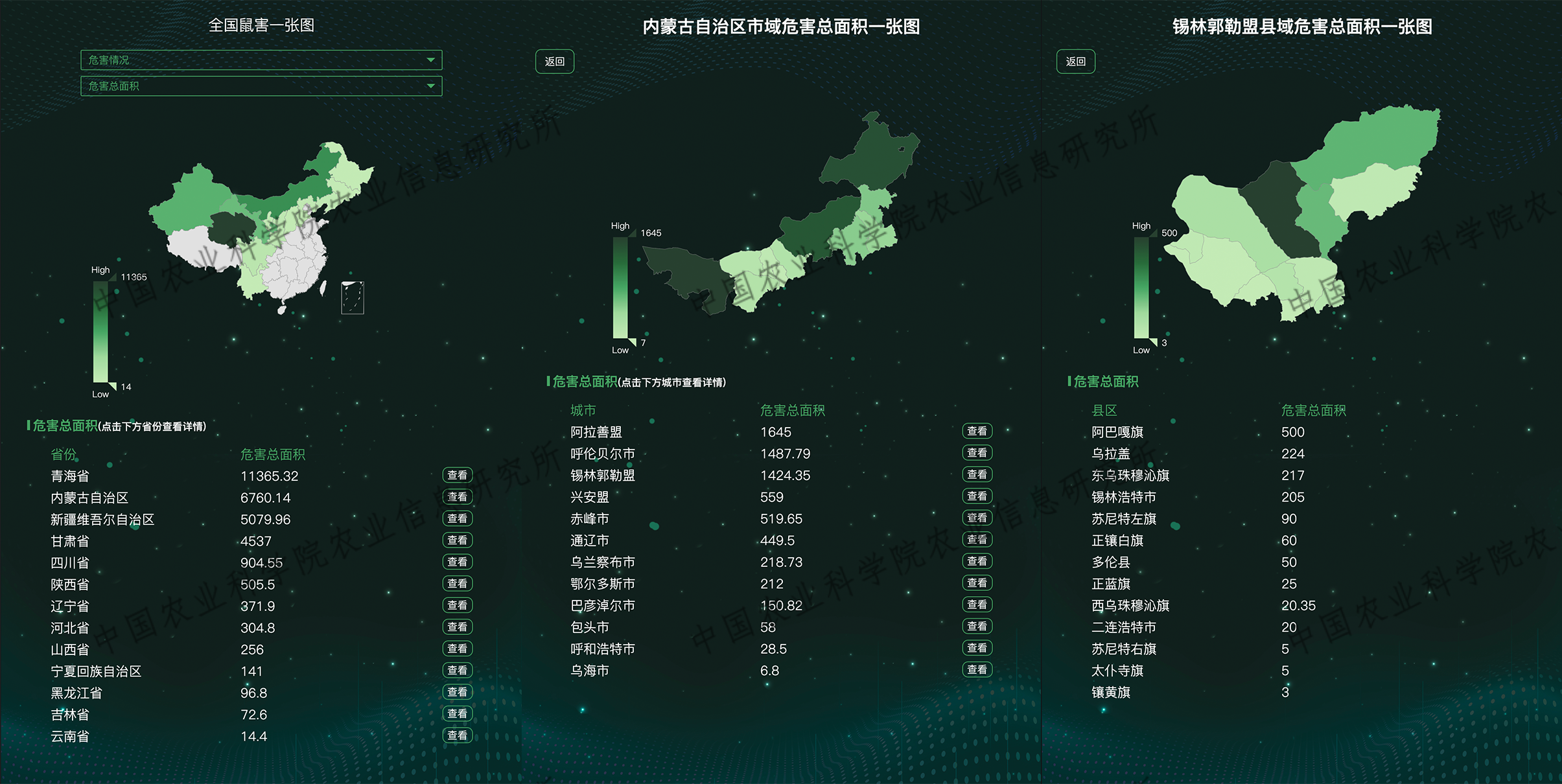Click 返回 on the 内蒙古自治区 map panel
Screen dimensions: 1562x784
click(555, 62)
